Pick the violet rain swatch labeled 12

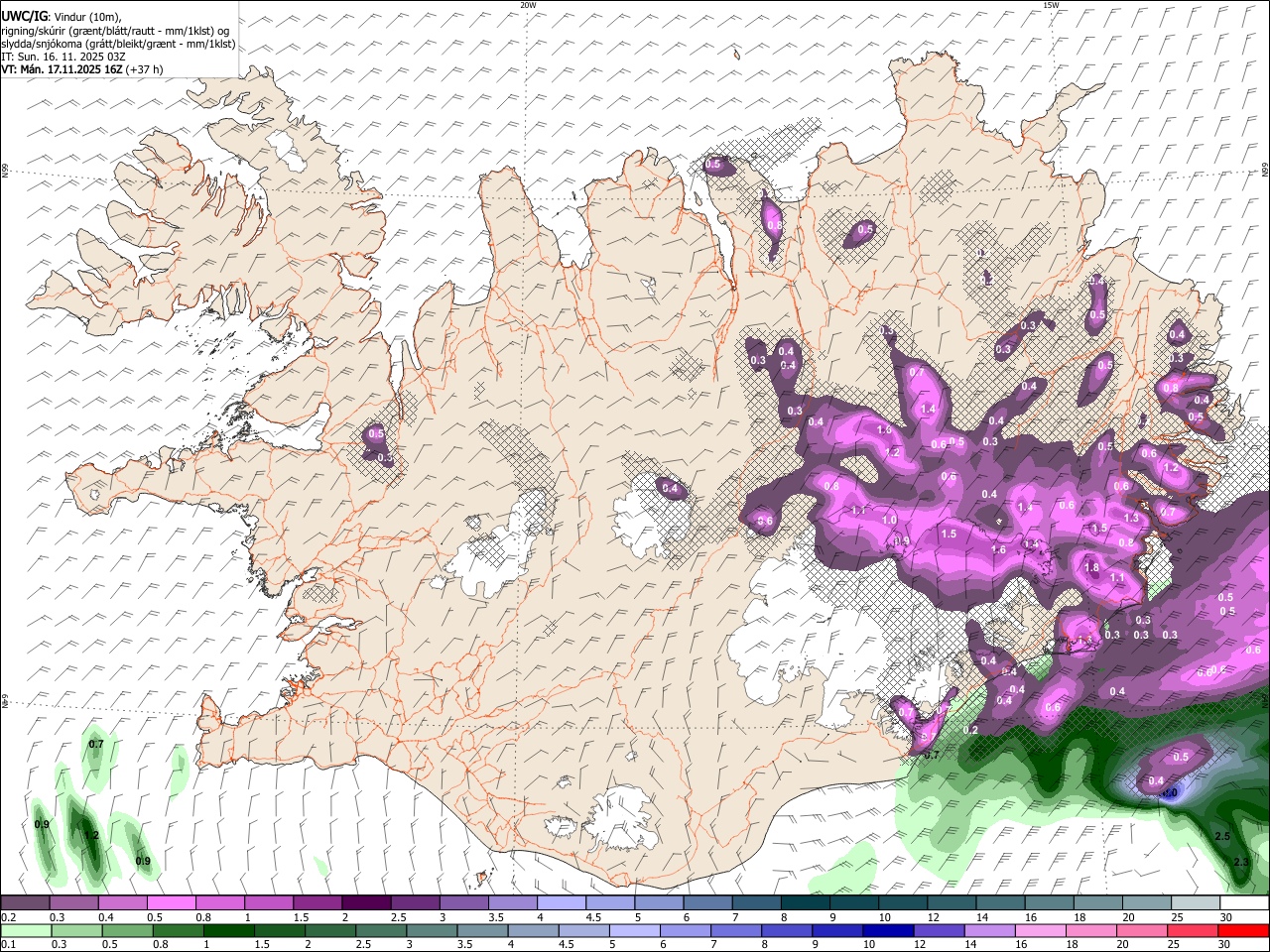pyautogui.click(x=940, y=930)
